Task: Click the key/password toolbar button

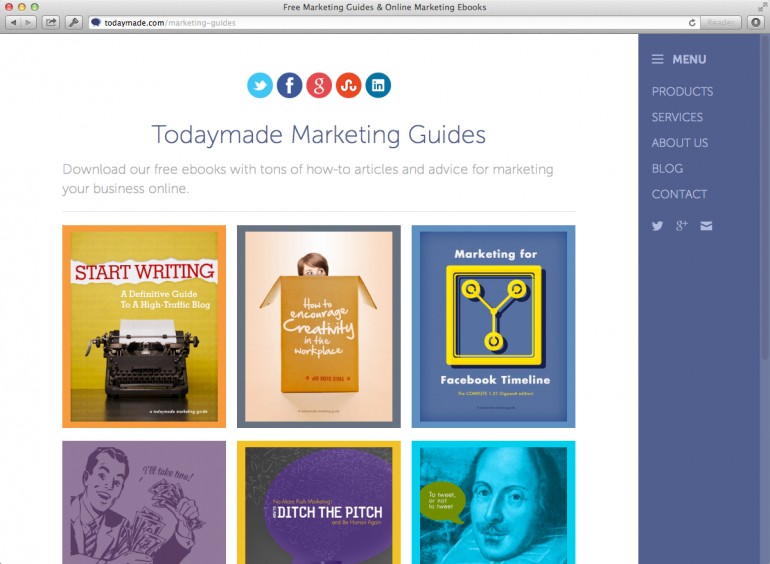Action: point(74,23)
